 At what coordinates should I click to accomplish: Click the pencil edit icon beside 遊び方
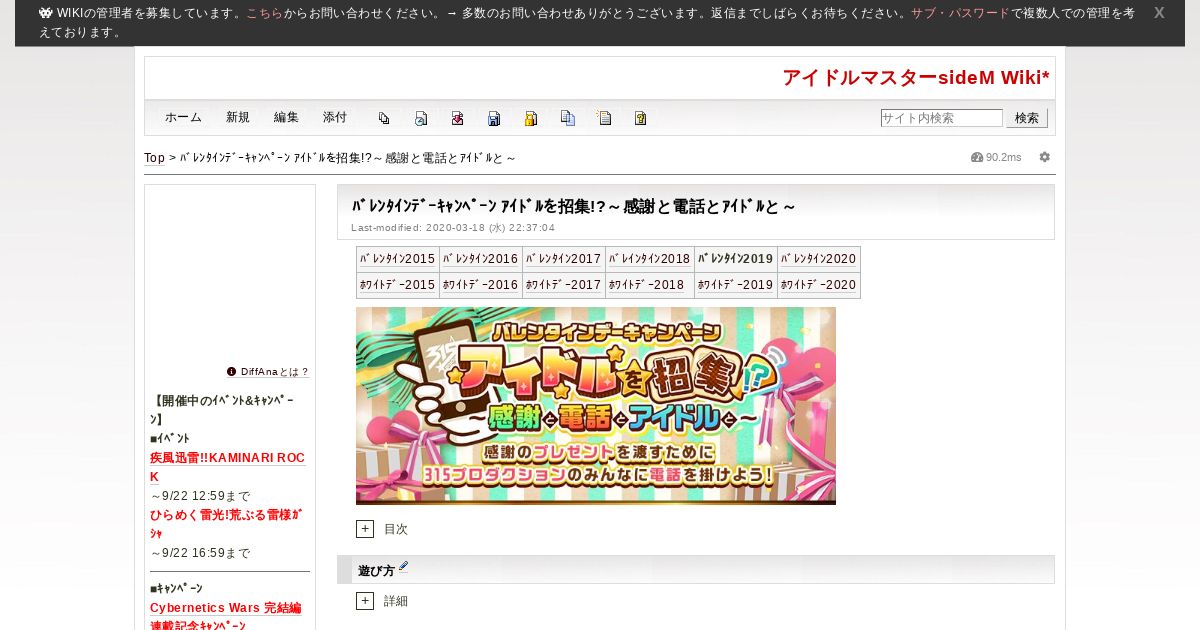click(x=403, y=567)
